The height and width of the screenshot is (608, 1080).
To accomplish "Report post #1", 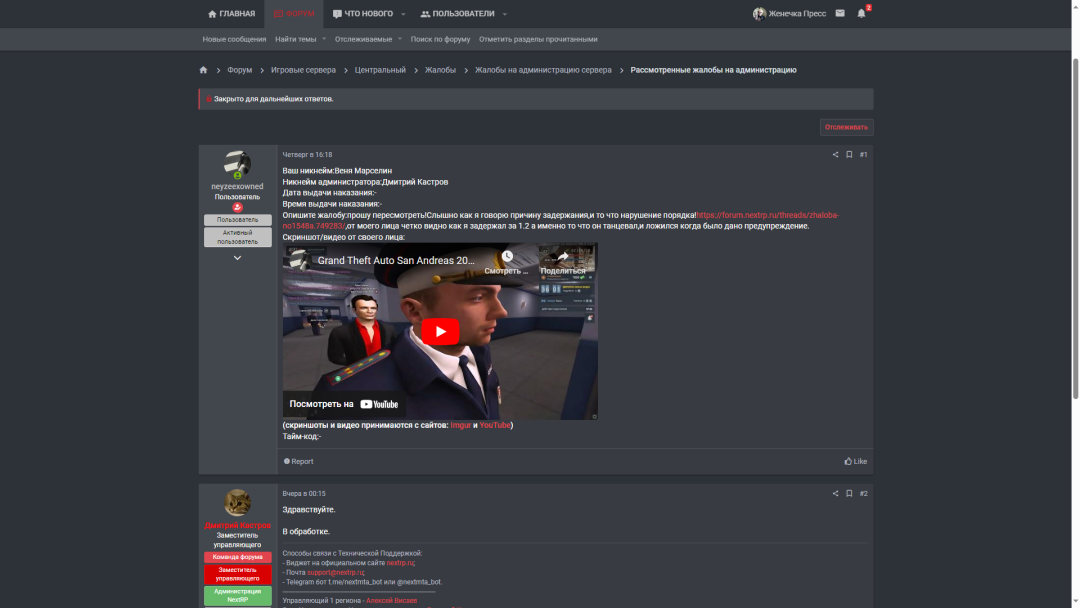I will [298, 462].
